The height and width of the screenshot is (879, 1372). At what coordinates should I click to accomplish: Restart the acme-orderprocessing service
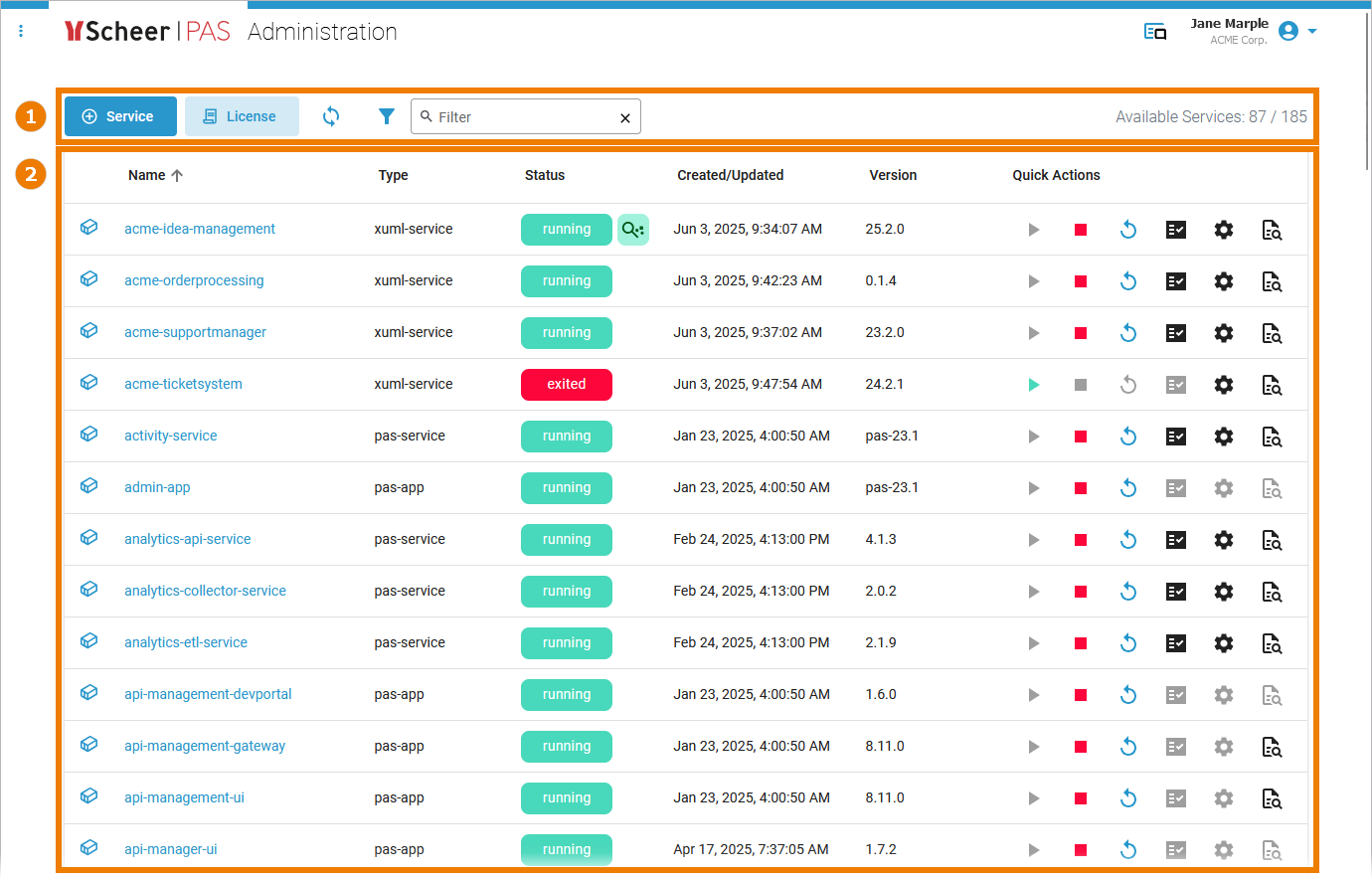pyautogui.click(x=1128, y=281)
